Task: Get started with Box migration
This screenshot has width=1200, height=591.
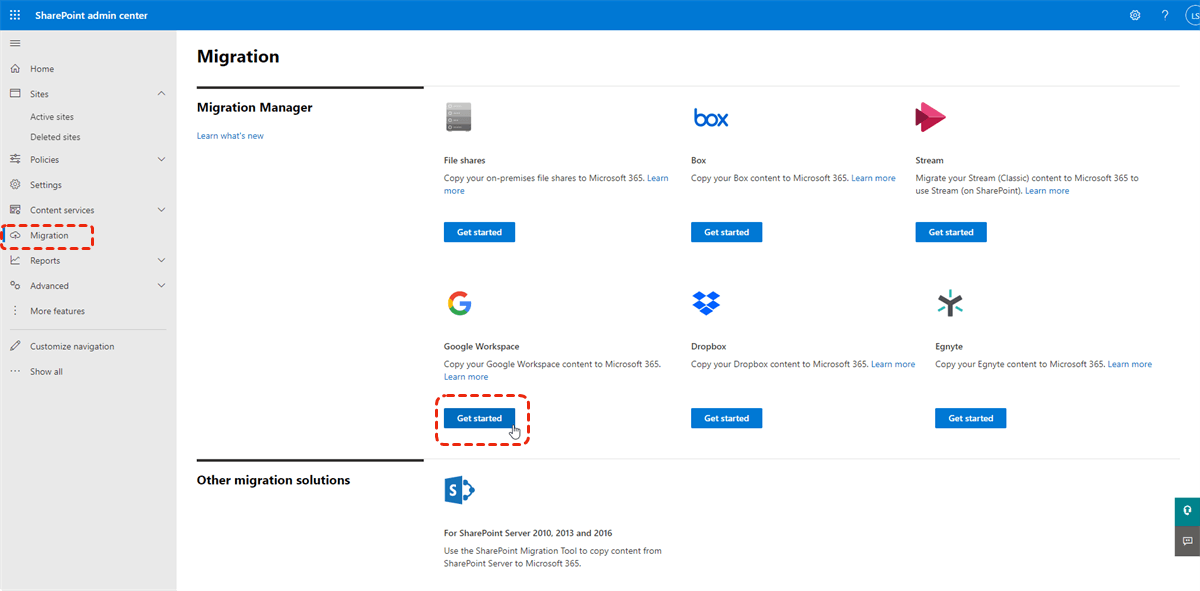Action: point(726,232)
